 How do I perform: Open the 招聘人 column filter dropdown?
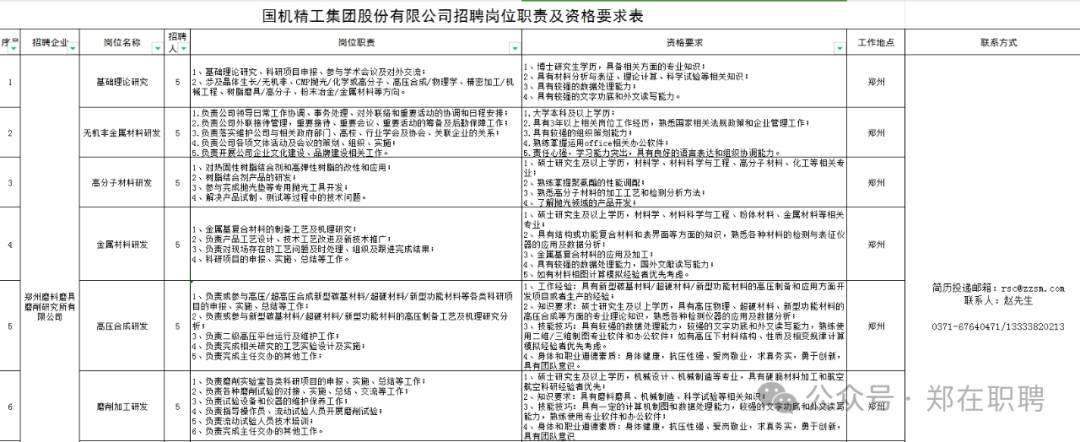(x=184, y=49)
